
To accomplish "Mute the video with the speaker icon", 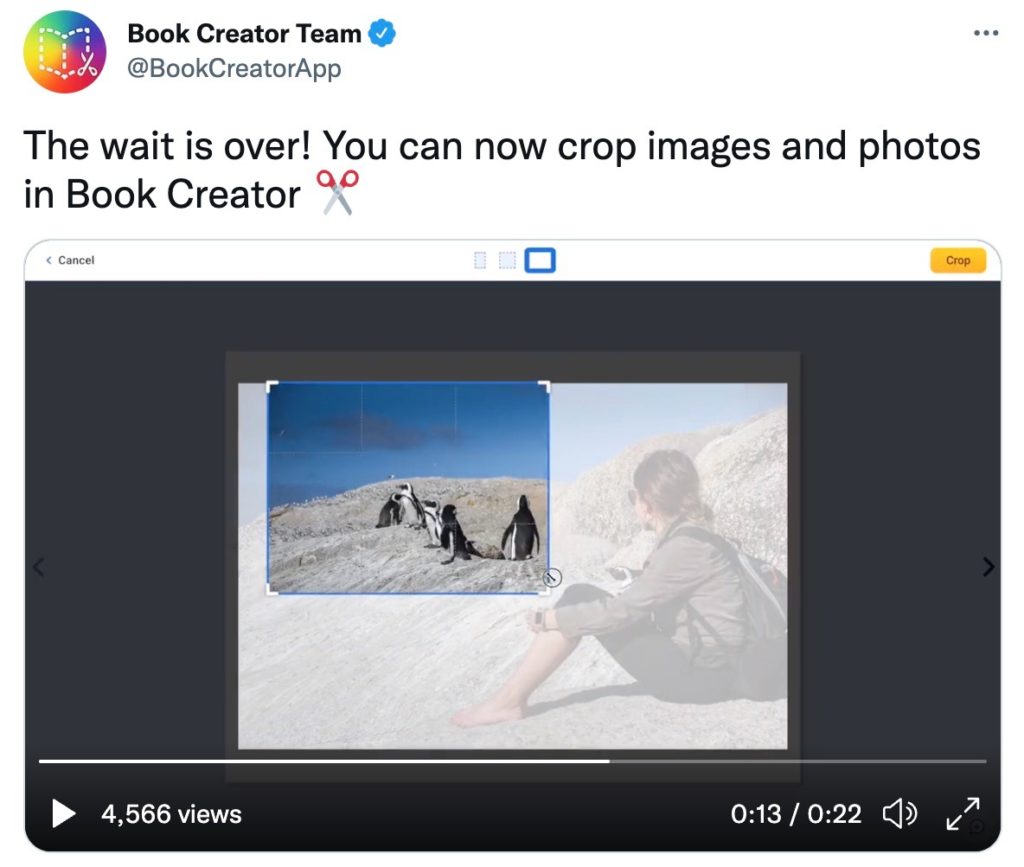I will click(x=899, y=814).
